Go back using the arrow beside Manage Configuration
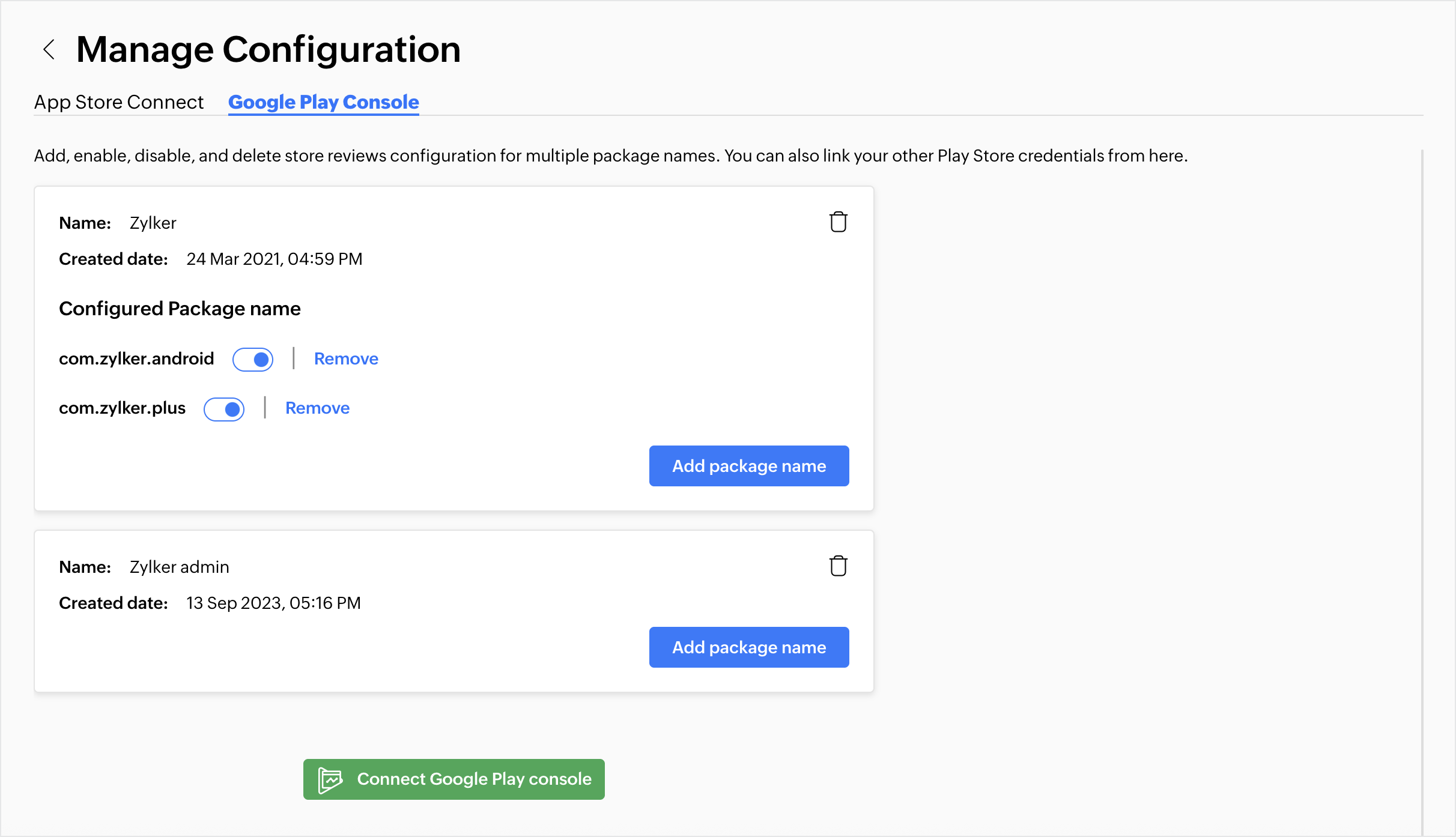This screenshot has width=1456, height=837. coord(49,49)
